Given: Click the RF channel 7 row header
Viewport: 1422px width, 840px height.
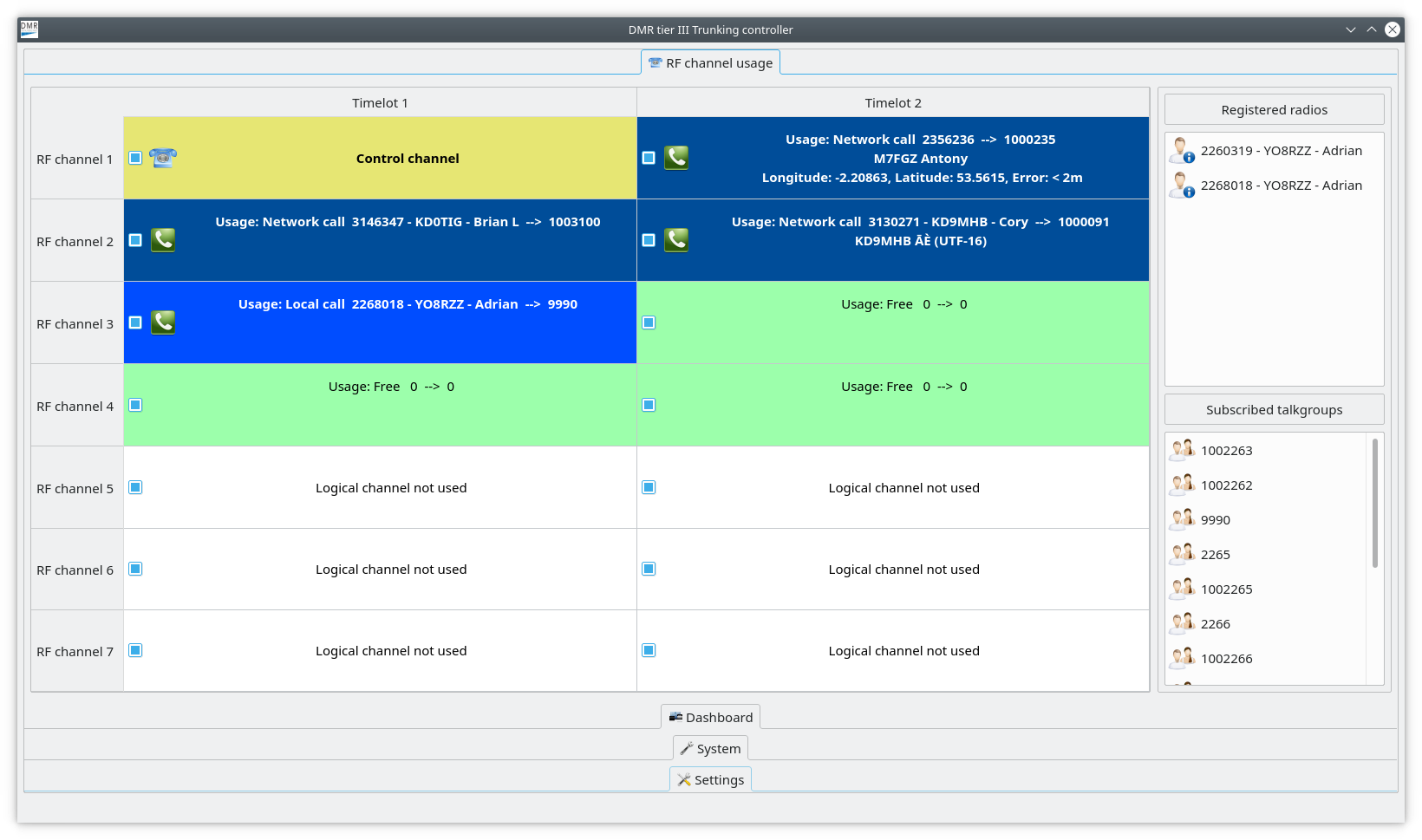Looking at the screenshot, I should click(x=77, y=651).
